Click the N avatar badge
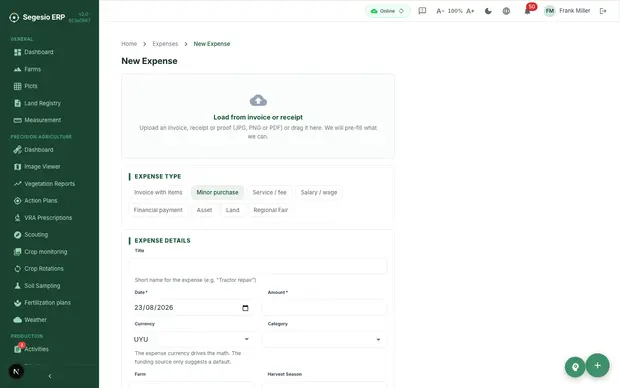 click(x=16, y=371)
